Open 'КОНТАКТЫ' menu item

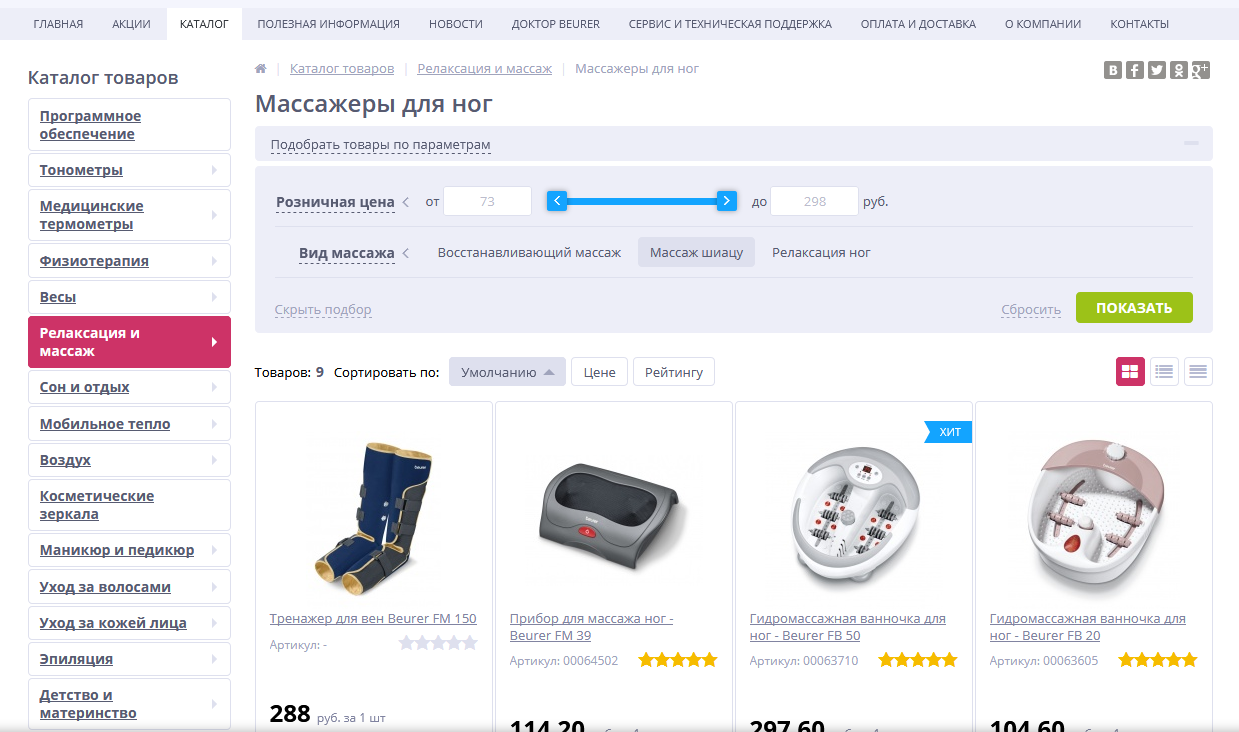[1139, 24]
